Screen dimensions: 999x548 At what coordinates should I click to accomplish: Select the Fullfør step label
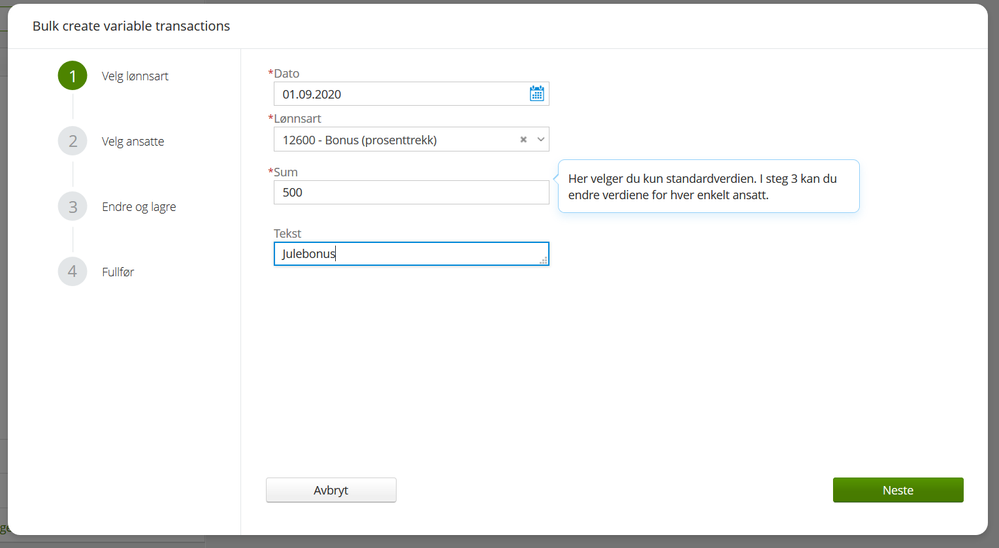click(118, 272)
